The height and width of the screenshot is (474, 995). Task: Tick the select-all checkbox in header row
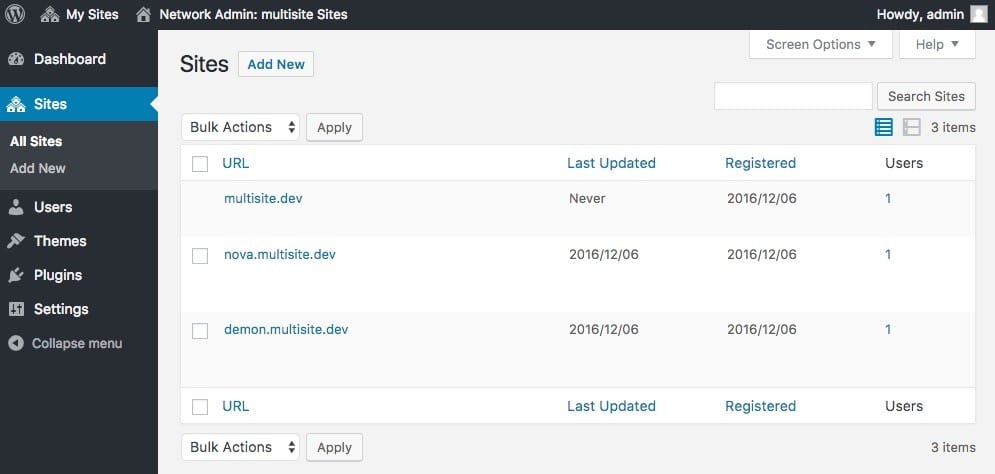(x=200, y=164)
